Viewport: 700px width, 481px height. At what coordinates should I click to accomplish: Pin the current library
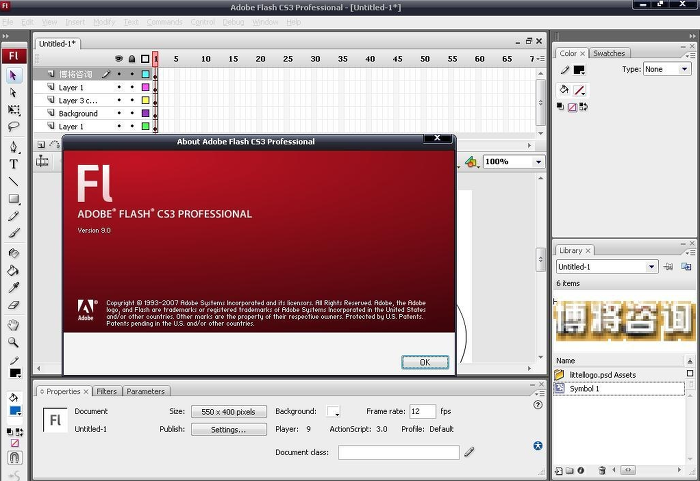[668, 267]
